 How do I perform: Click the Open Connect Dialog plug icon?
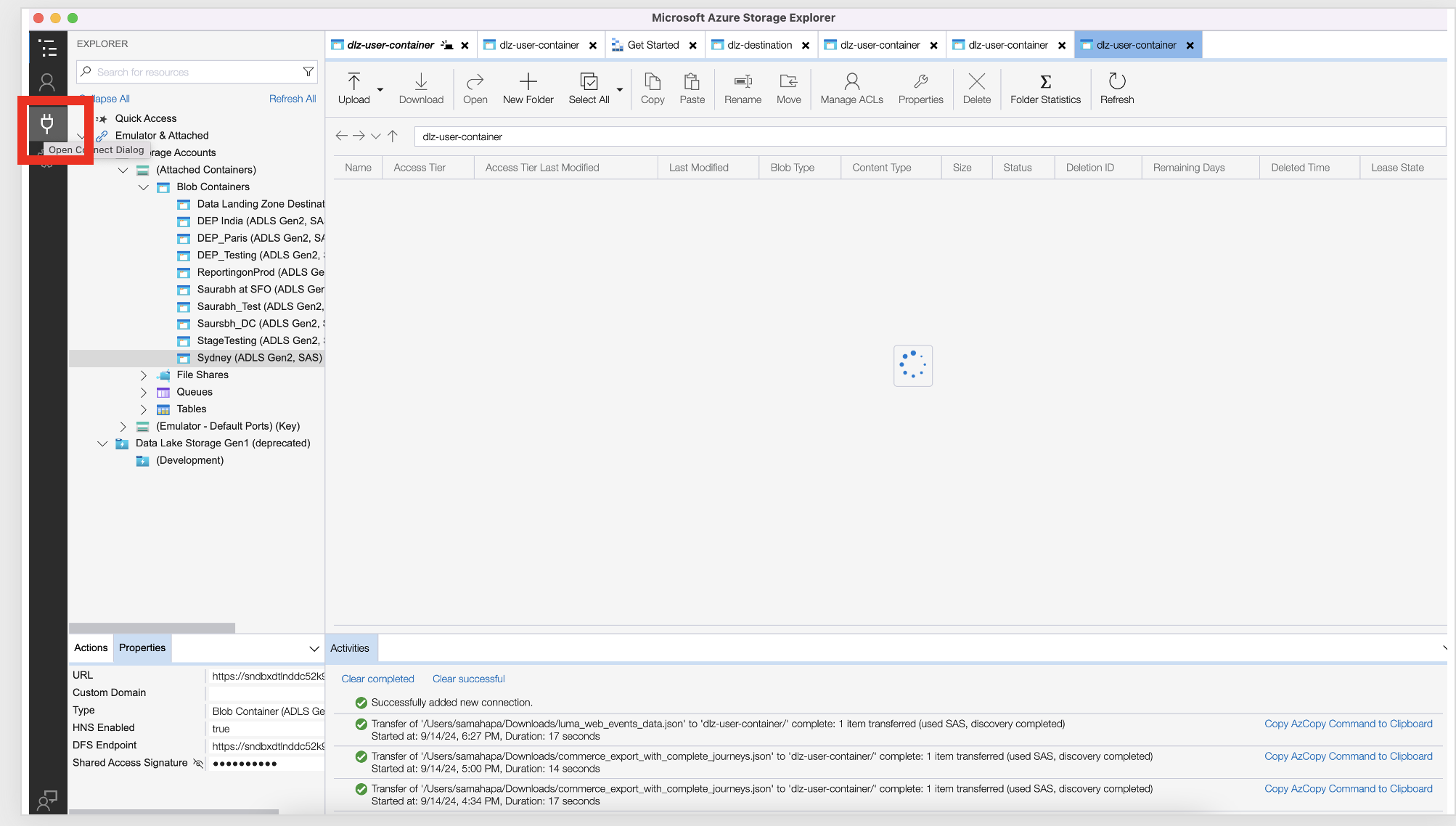tap(47, 123)
